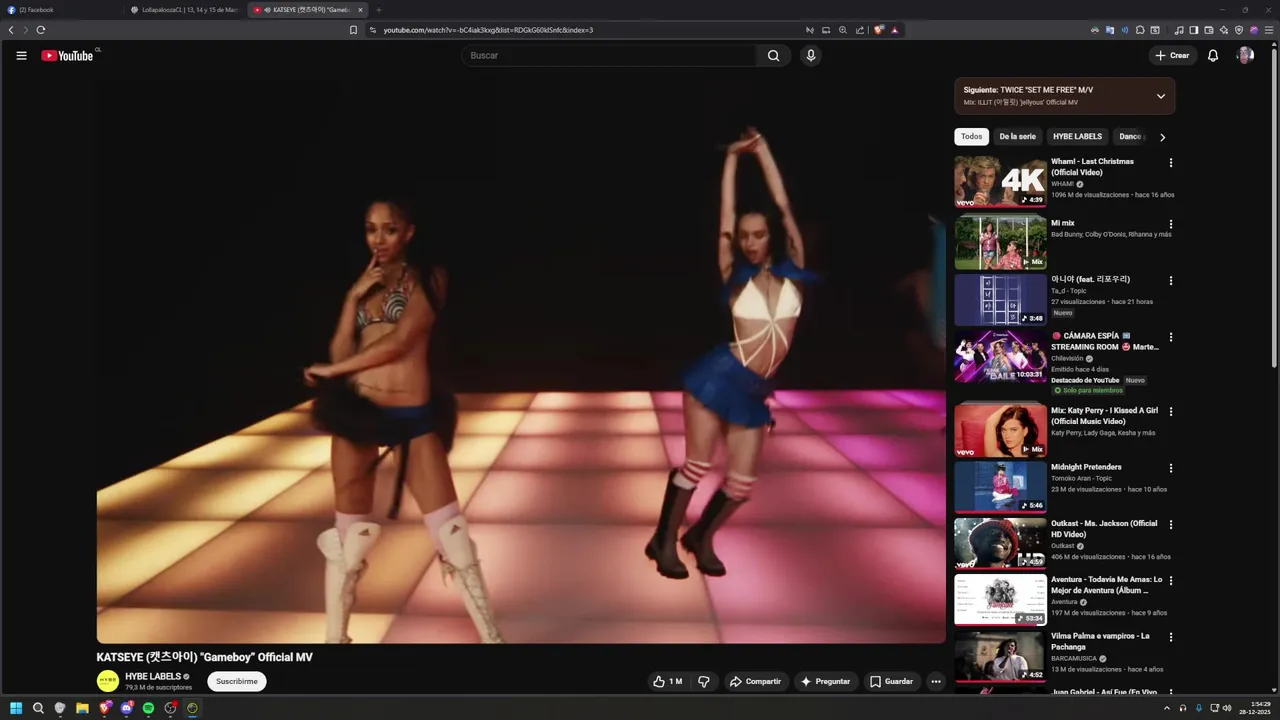Viewport: 1280px width, 720px height.
Task: Select the De la serie chip
Action: pos(1017,137)
